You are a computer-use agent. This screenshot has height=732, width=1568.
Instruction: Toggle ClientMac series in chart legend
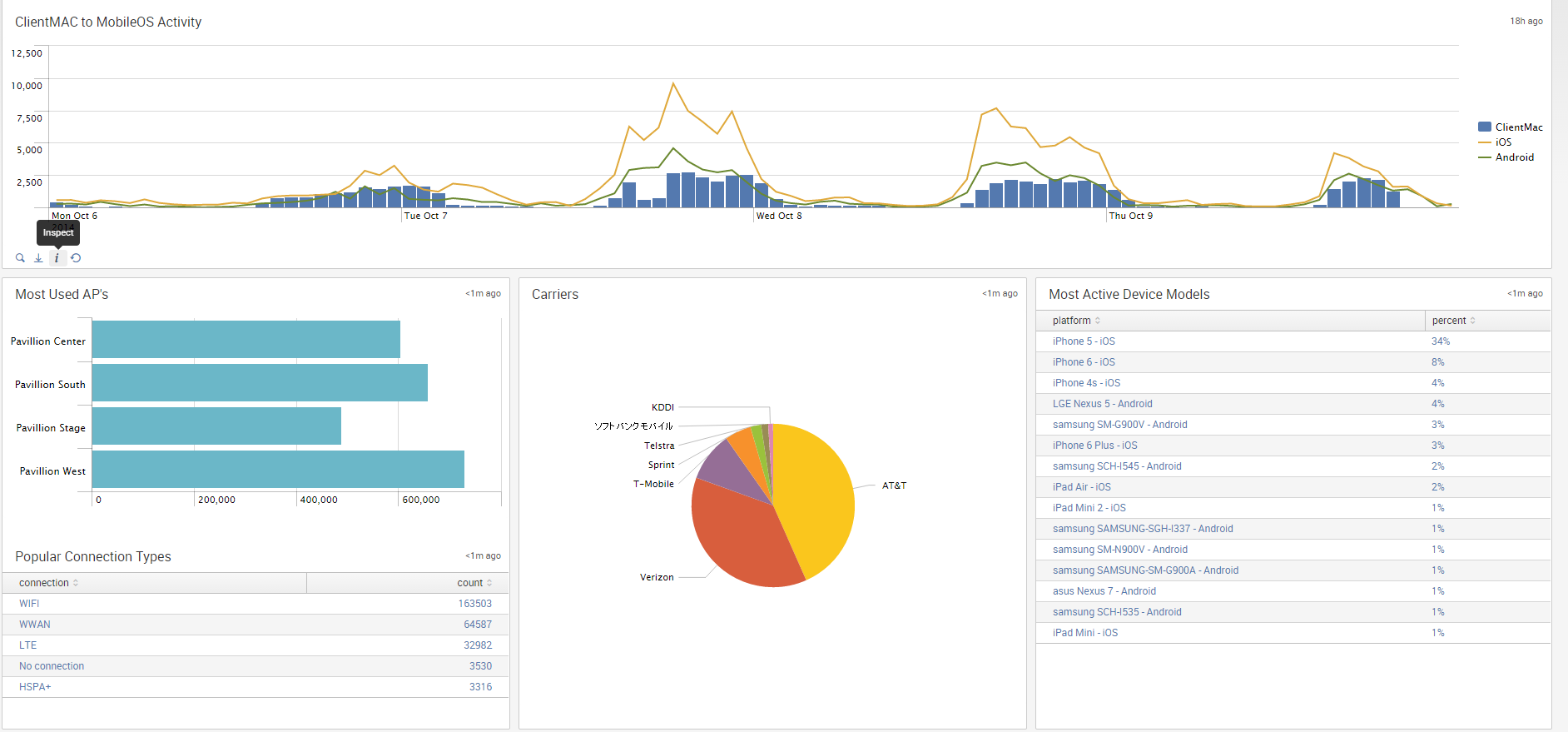tap(1510, 127)
